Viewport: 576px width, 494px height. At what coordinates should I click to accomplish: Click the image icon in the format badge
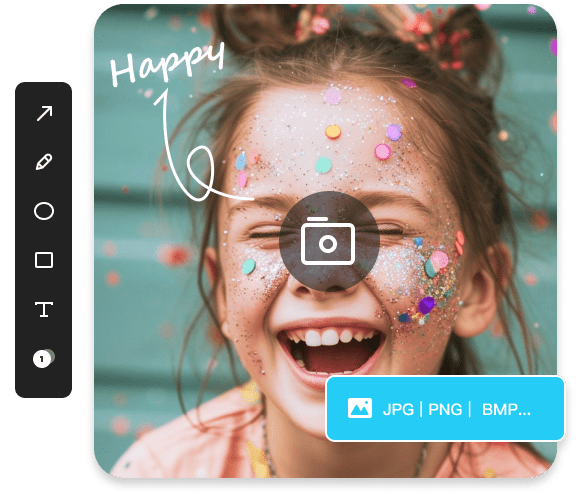point(360,408)
